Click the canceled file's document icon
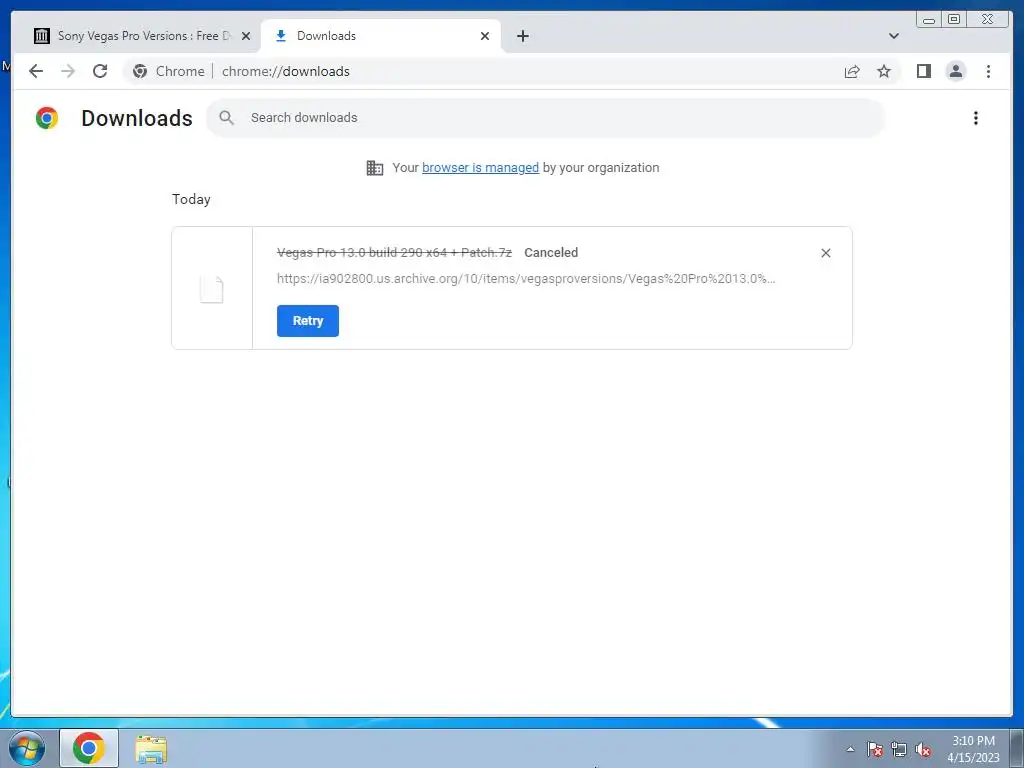The height and width of the screenshot is (768, 1024). [212, 289]
